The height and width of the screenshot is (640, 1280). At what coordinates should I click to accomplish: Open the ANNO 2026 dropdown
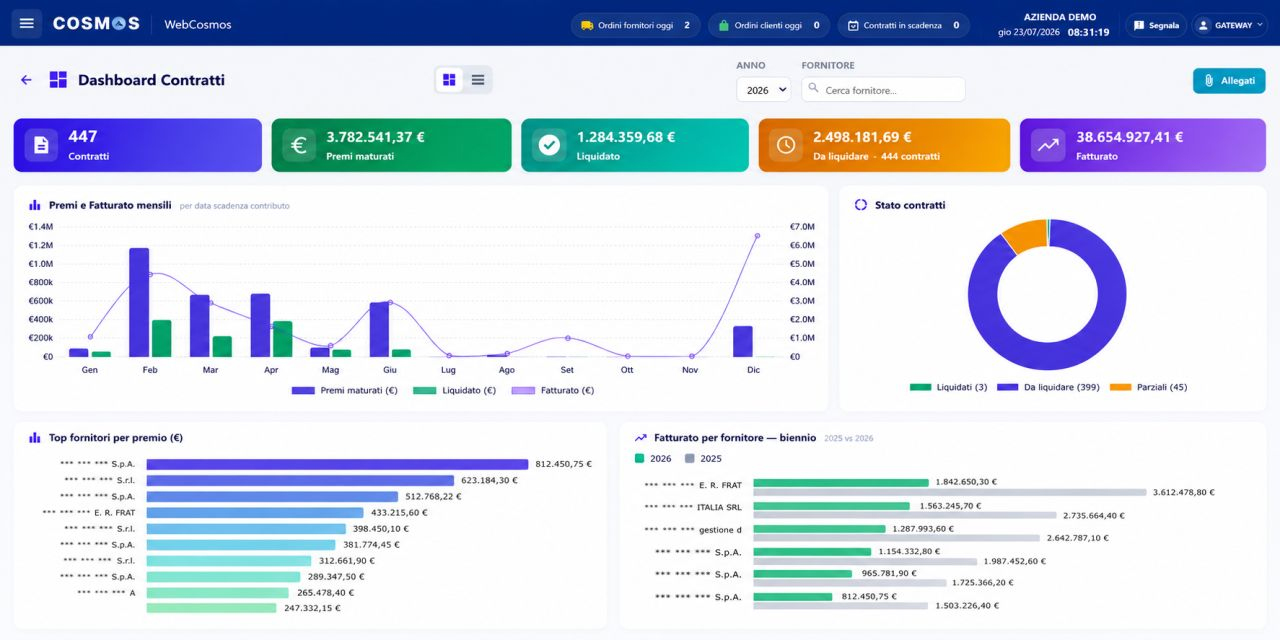(763, 90)
